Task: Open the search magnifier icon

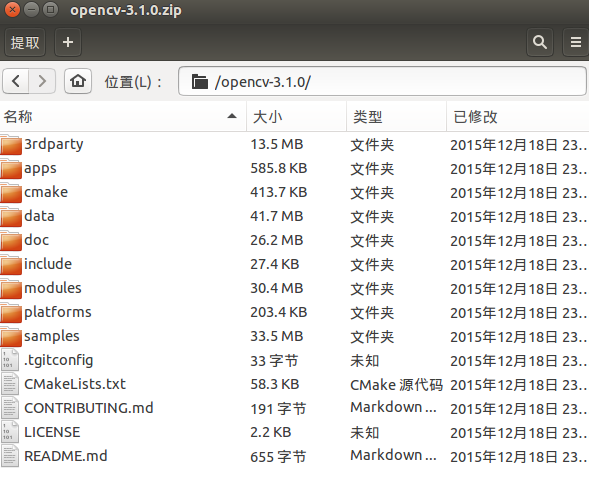Action: [x=540, y=42]
